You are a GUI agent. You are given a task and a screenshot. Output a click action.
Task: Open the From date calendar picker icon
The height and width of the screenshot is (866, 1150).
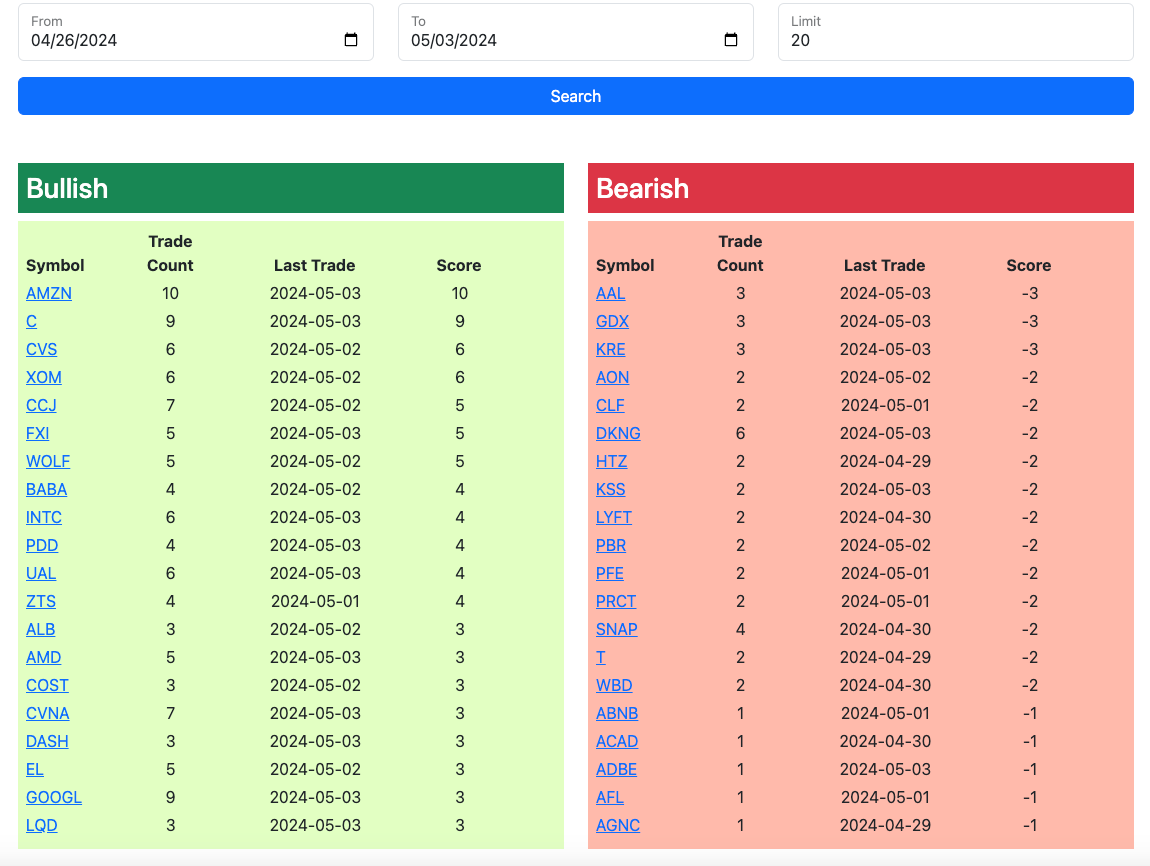[x=351, y=40]
